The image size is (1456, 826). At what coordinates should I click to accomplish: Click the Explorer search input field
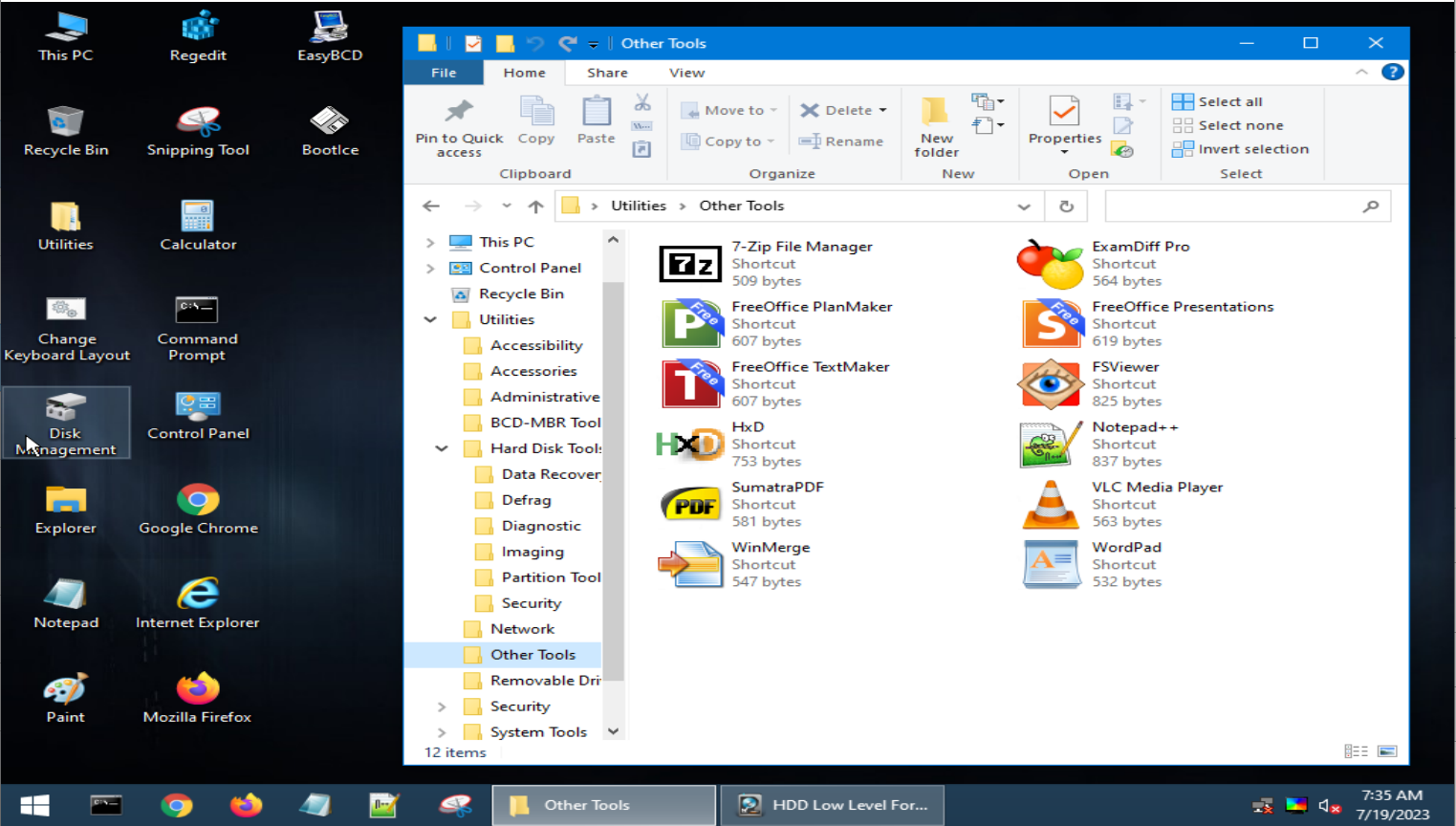(x=1248, y=206)
